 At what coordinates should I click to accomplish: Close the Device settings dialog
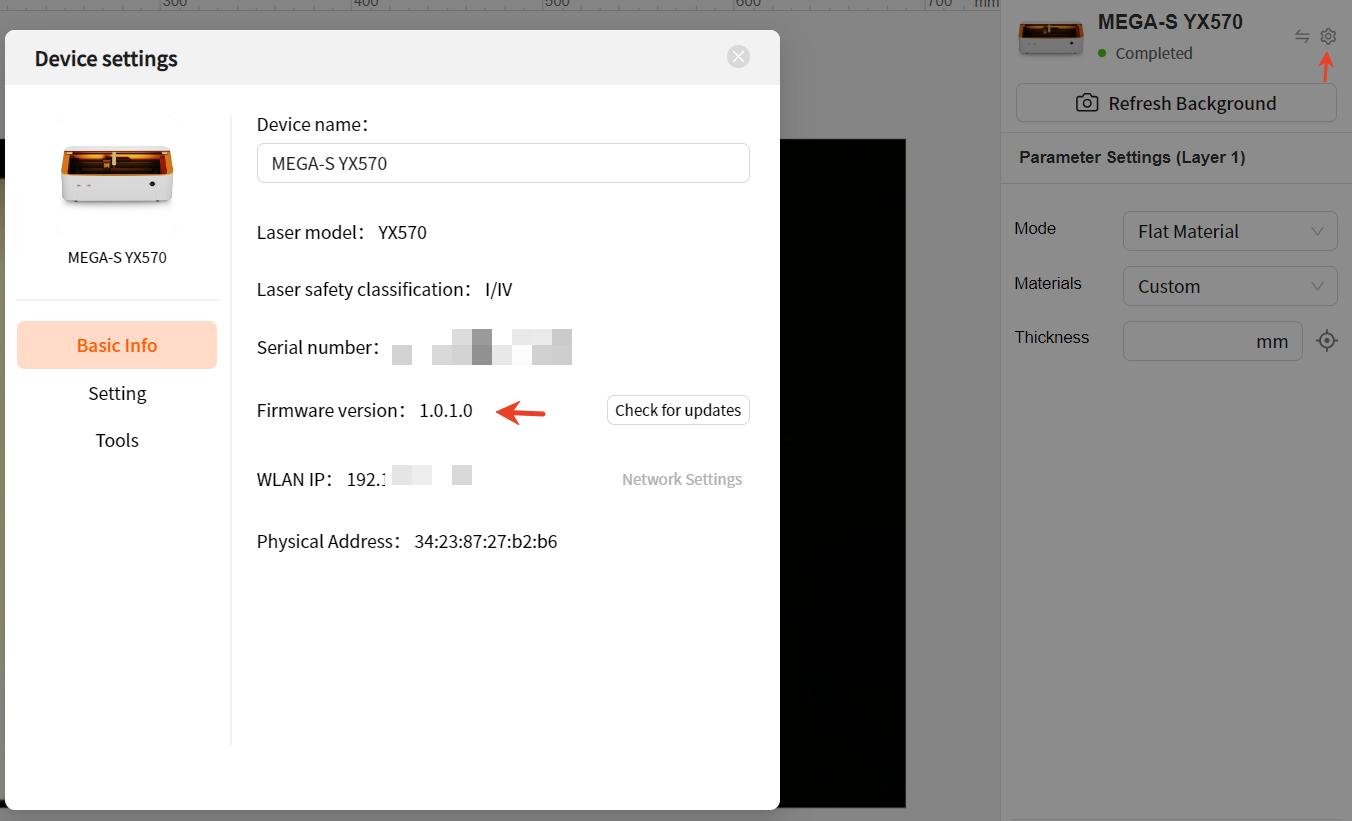[x=738, y=57]
